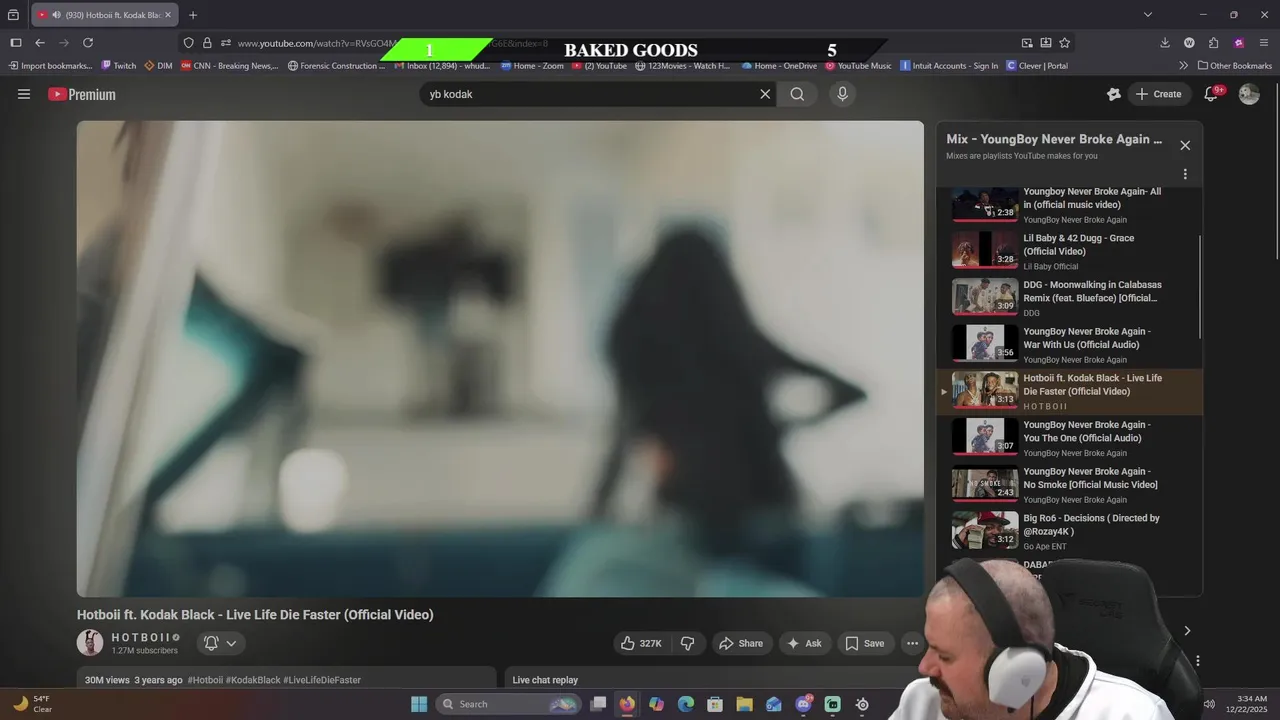This screenshot has width=1280, height=720.
Task: Open Clever Portal bookmark
Action: (1037, 66)
